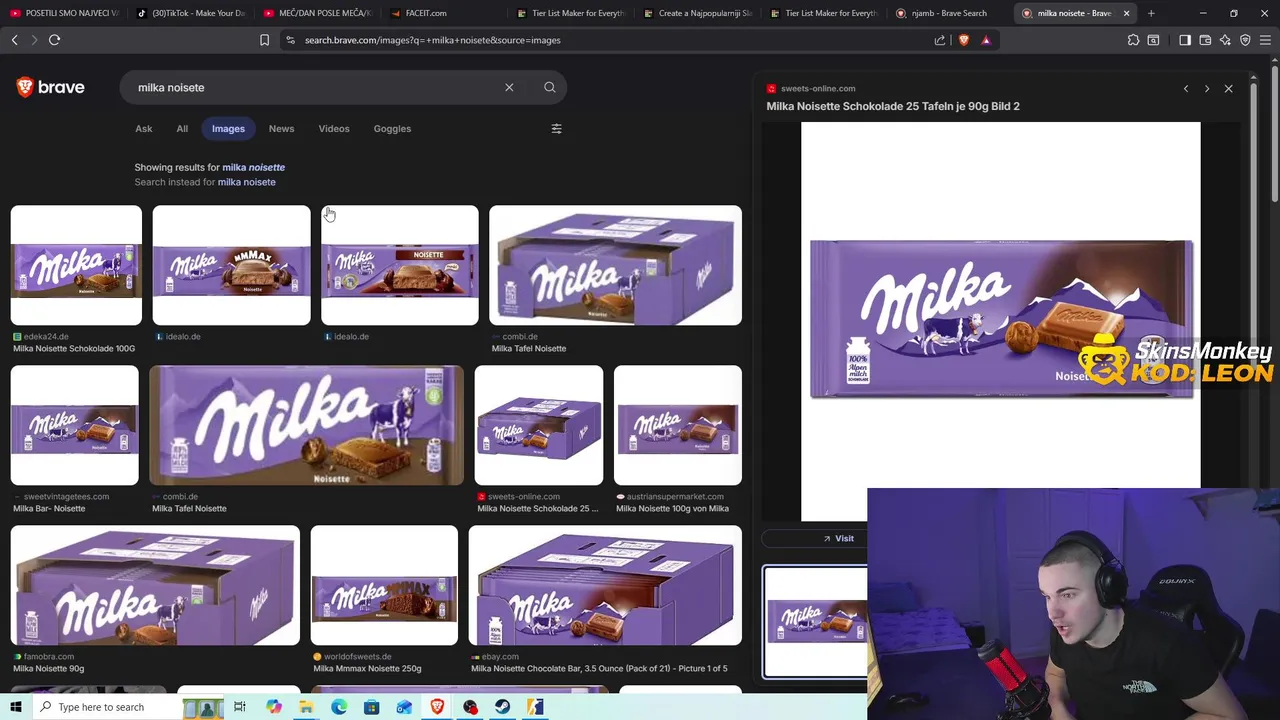The height and width of the screenshot is (720, 1280).
Task: Close the image preview panel
Action: [1229, 89]
